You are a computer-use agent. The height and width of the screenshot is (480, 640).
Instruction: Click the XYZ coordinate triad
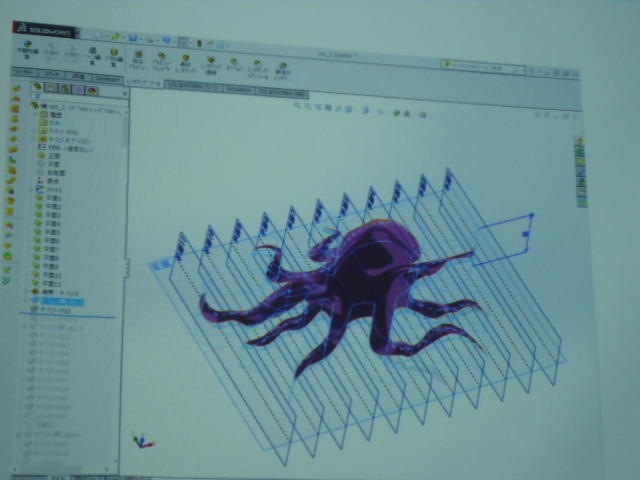pos(142,441)
